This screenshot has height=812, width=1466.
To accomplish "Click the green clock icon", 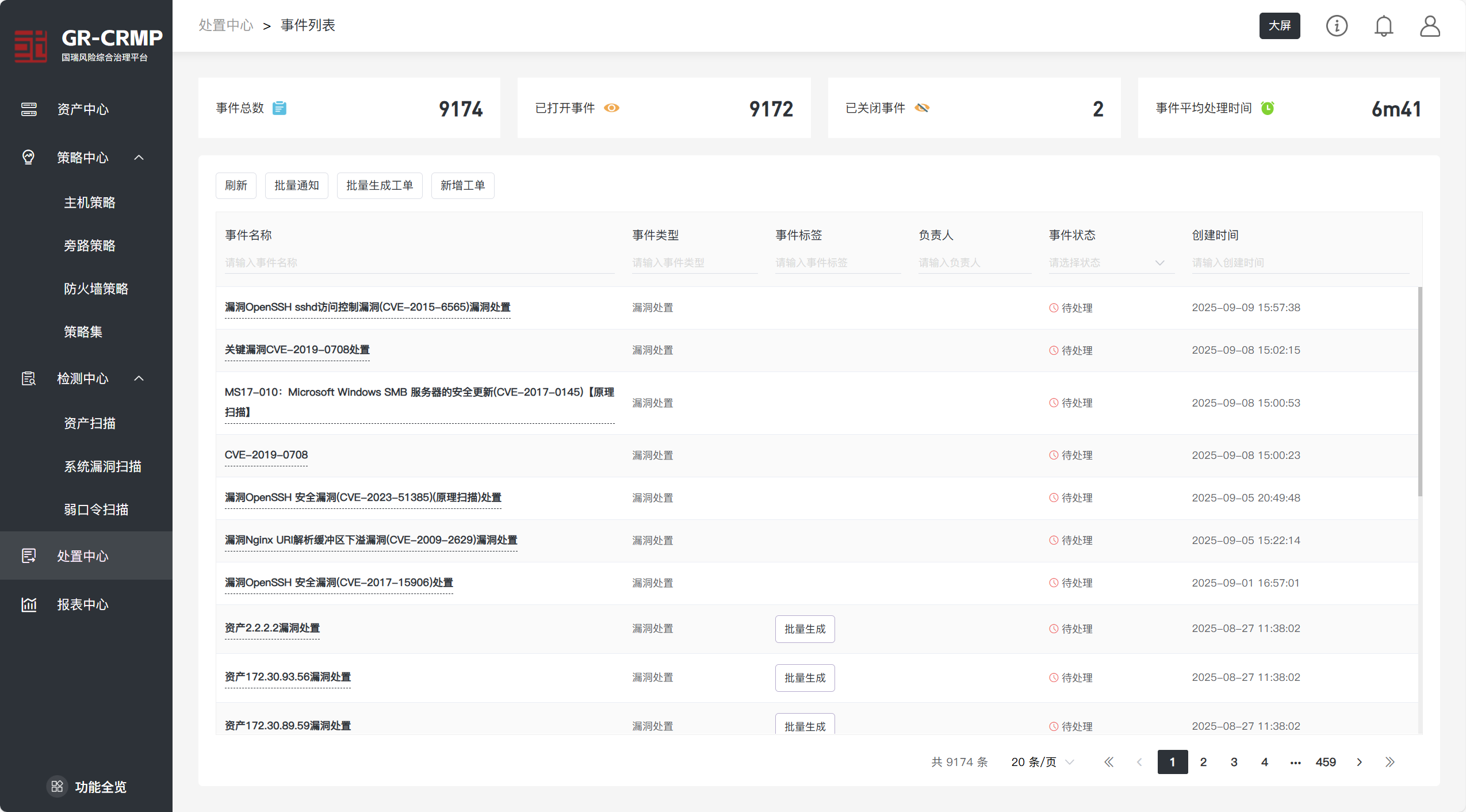I will [1268, 108].
